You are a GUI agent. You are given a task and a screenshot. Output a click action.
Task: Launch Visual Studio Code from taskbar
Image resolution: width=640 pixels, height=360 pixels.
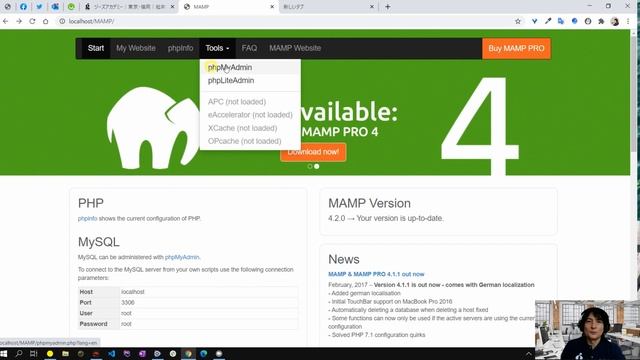pos(111,353)
